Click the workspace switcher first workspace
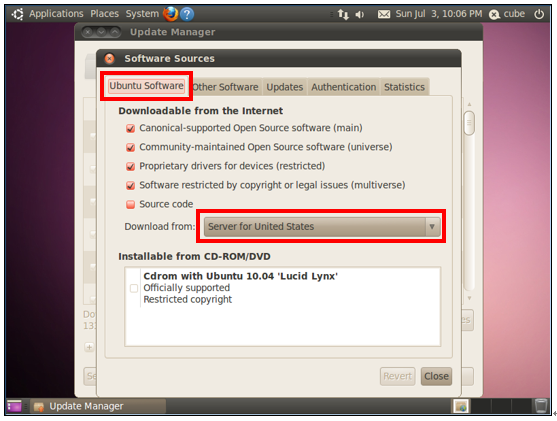Screen dimensions: 557x421 coord(461,406)
